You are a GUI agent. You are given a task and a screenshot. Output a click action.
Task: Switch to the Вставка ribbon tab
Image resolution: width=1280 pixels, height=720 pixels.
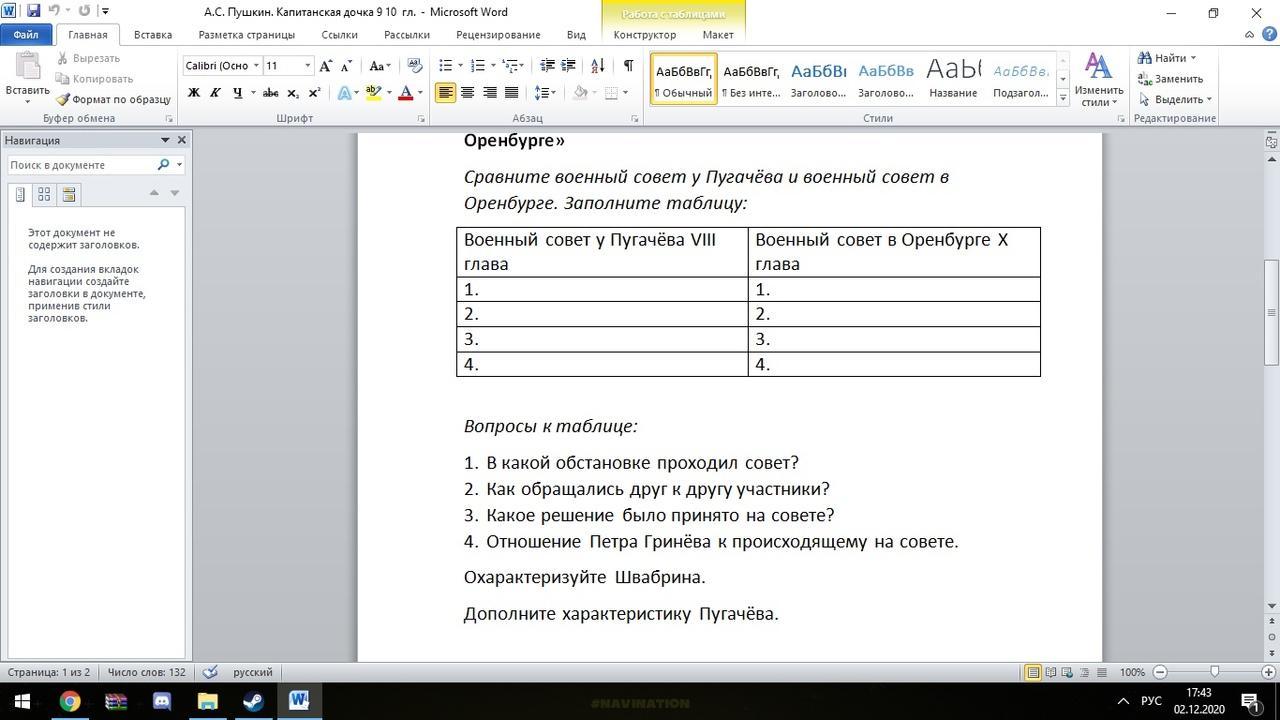point(153,35)
